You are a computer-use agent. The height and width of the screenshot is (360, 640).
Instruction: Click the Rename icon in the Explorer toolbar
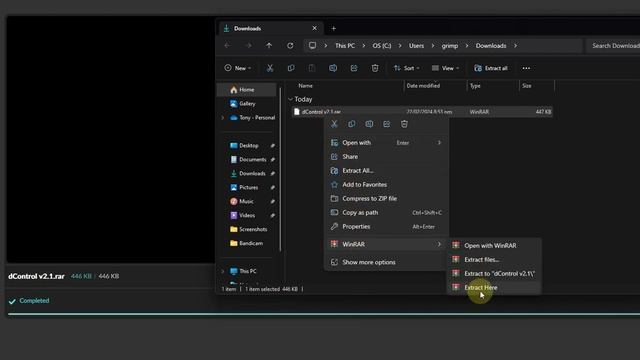coord(333,68)
